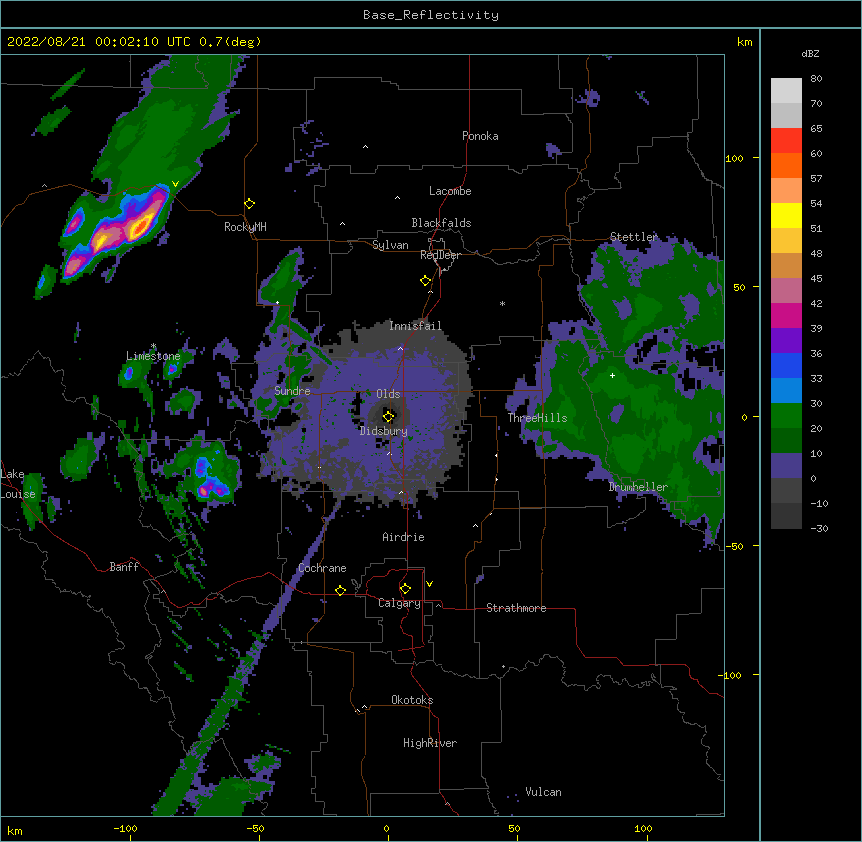Click the yellow diamond marker below Cochrane label

340,590
